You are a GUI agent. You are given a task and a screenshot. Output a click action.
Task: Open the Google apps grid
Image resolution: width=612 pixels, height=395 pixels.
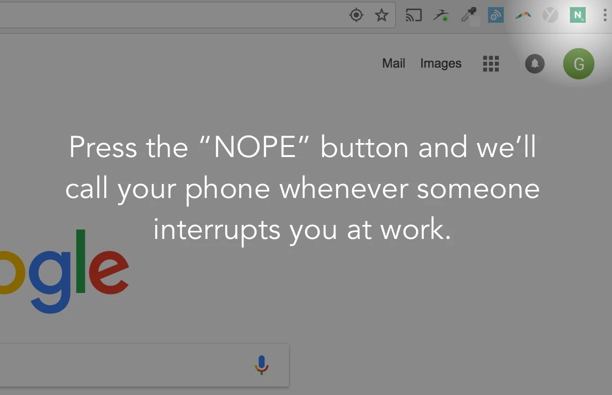(x=491, y=64)
